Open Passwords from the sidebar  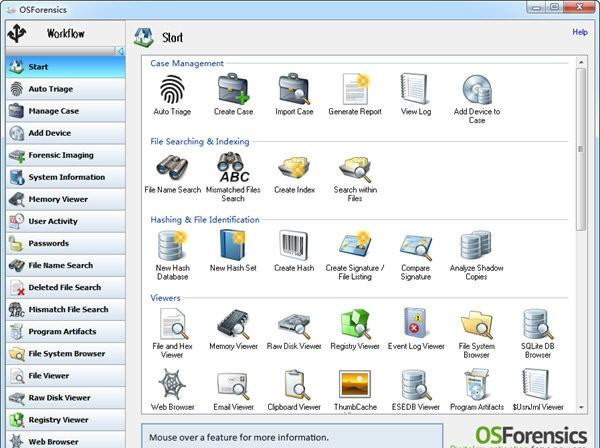(x=65, y=243)
